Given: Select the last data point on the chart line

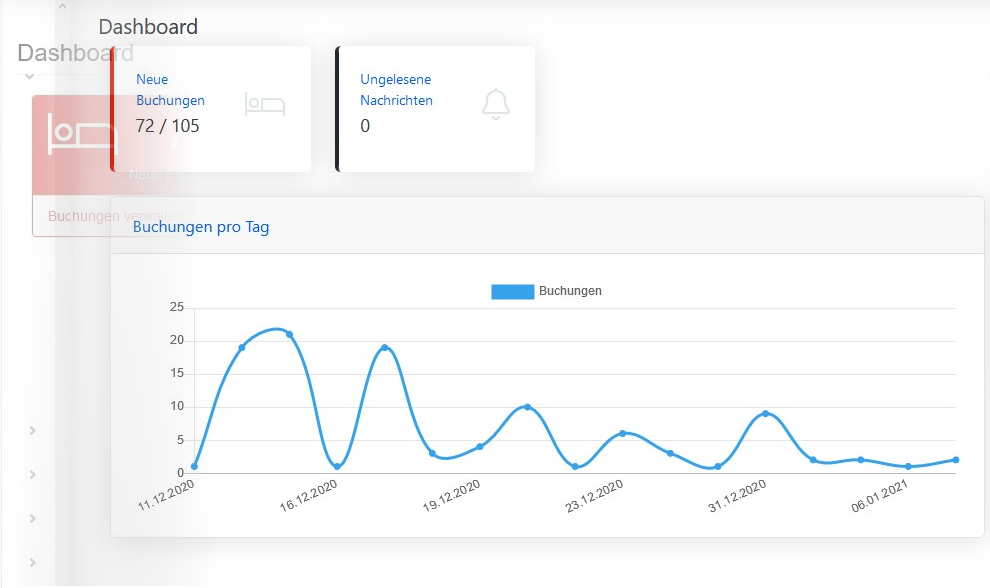Looking at the screenshot, I should 956,460.
